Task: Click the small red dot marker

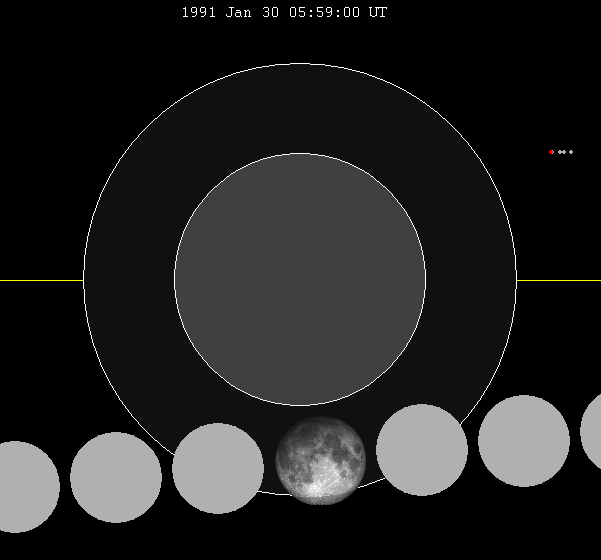Action: (551, 152)
